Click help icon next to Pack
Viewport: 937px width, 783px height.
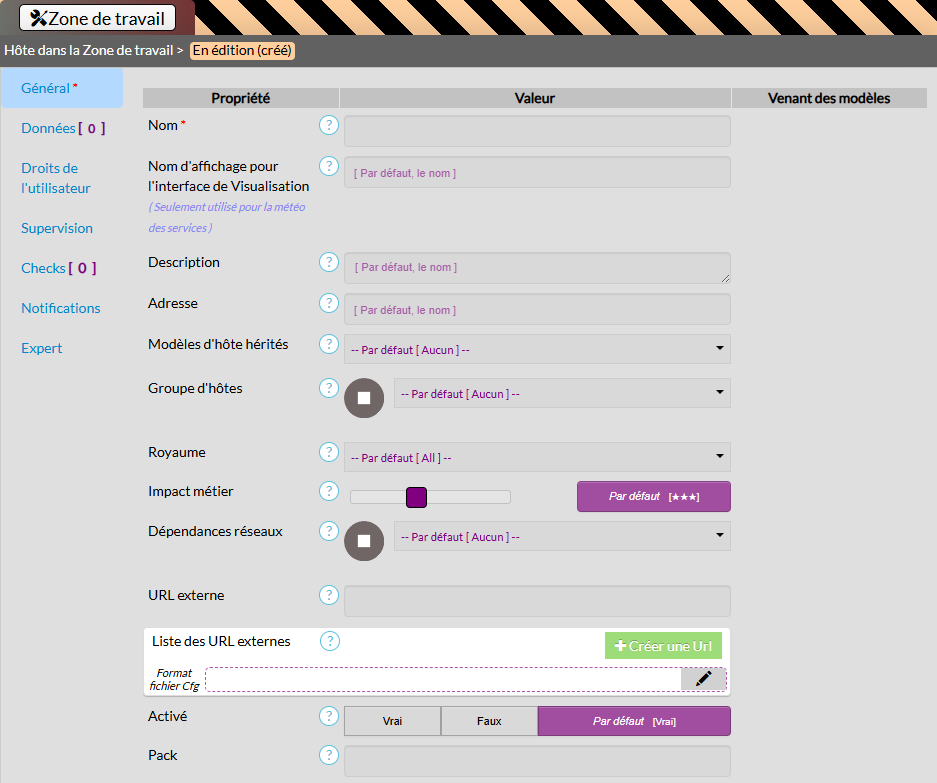tap(328, 755)
